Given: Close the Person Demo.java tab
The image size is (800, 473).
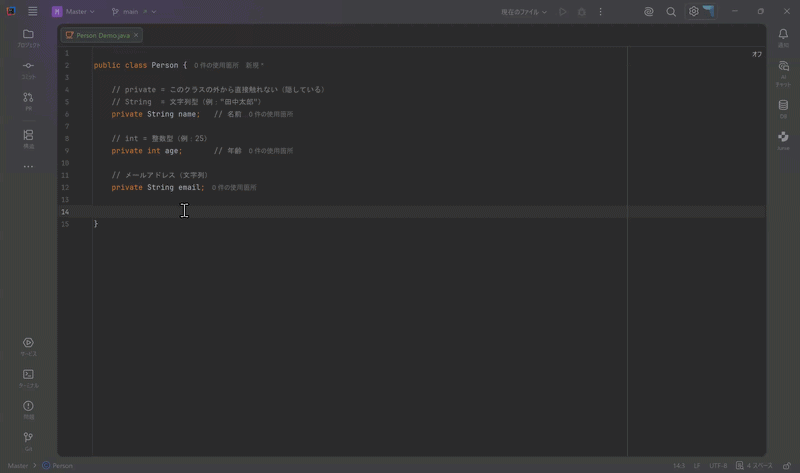Looking at the screenshot, I should coord(136,35).
